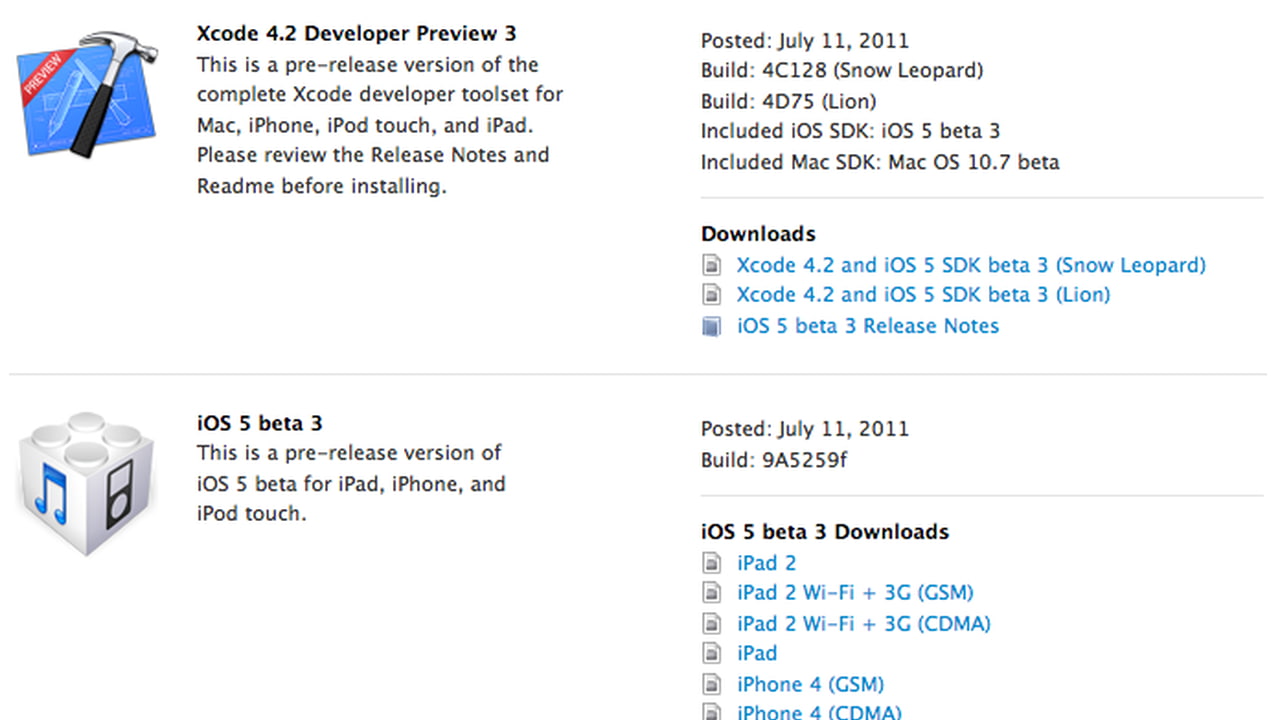Download Xcode 4.2 SDK beta 3 (Snow Leopard)
Screen dimensions: 1280x720
click(x=971, y=265)
